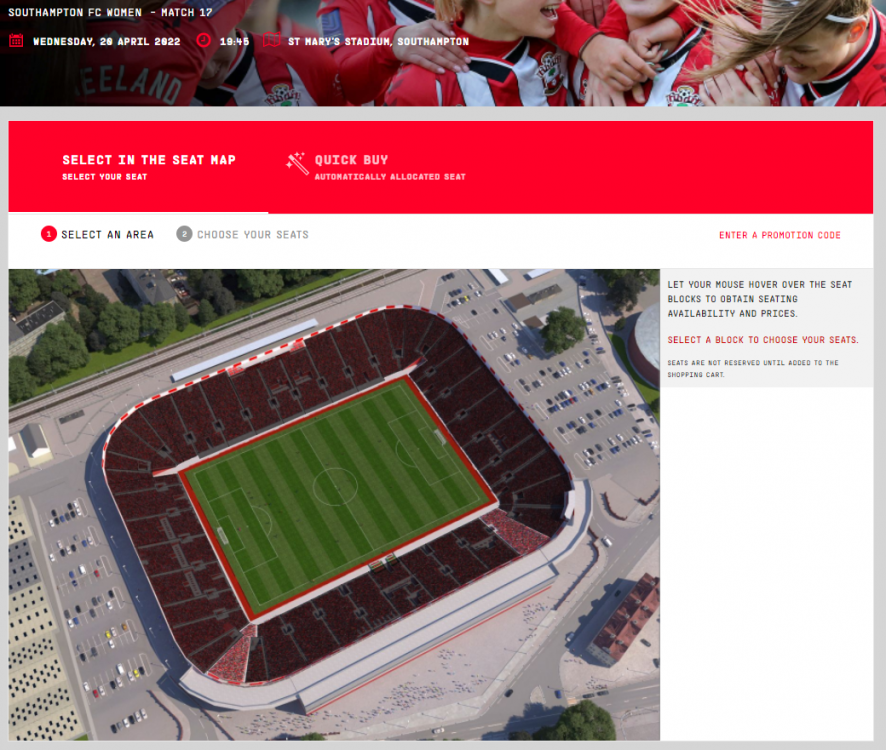Click the clock icon beside 19:45
The width and height of the screenshot is (886, 750).
203,40
